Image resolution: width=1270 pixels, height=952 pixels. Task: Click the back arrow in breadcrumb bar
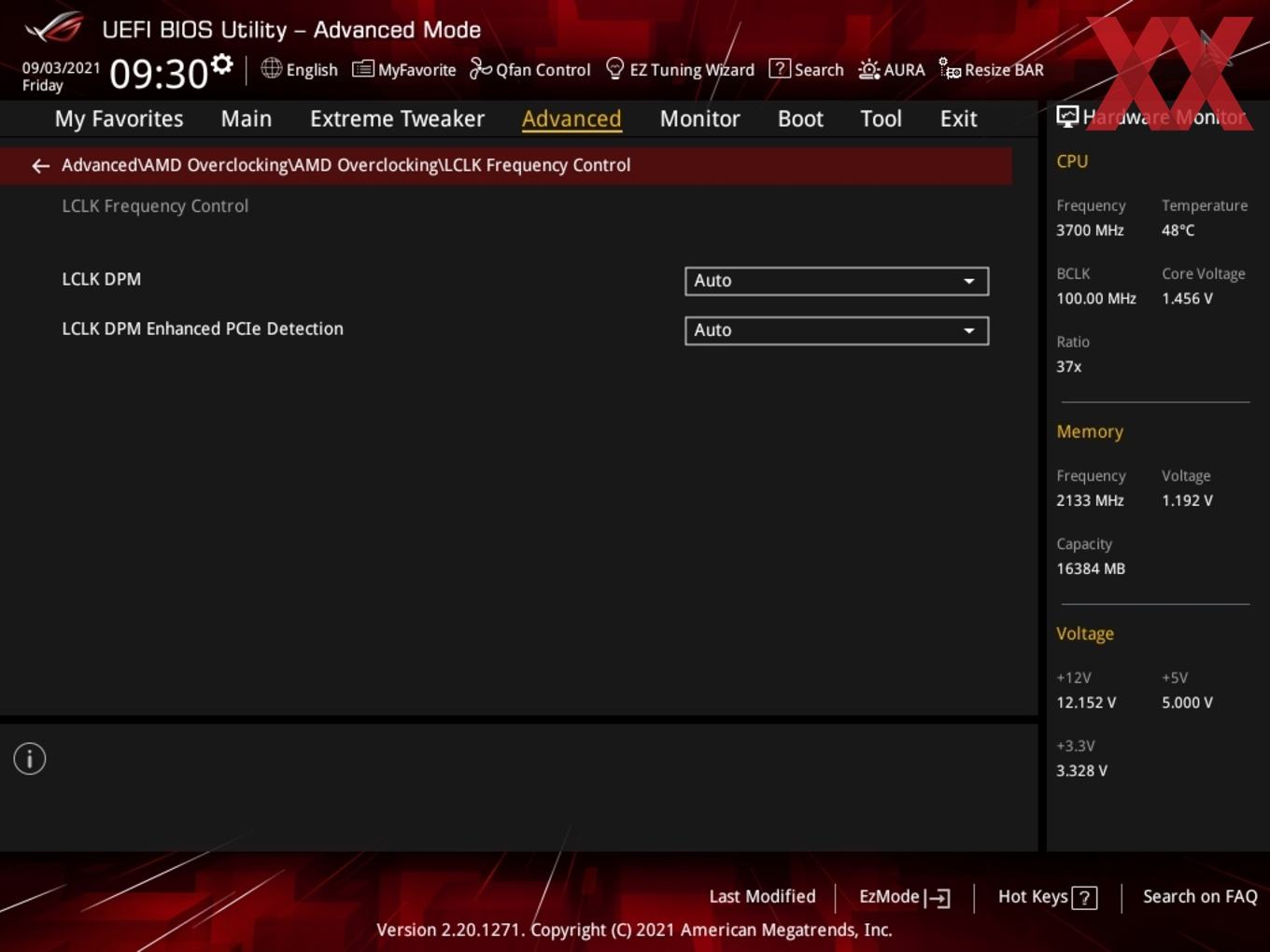pos(40,166)
